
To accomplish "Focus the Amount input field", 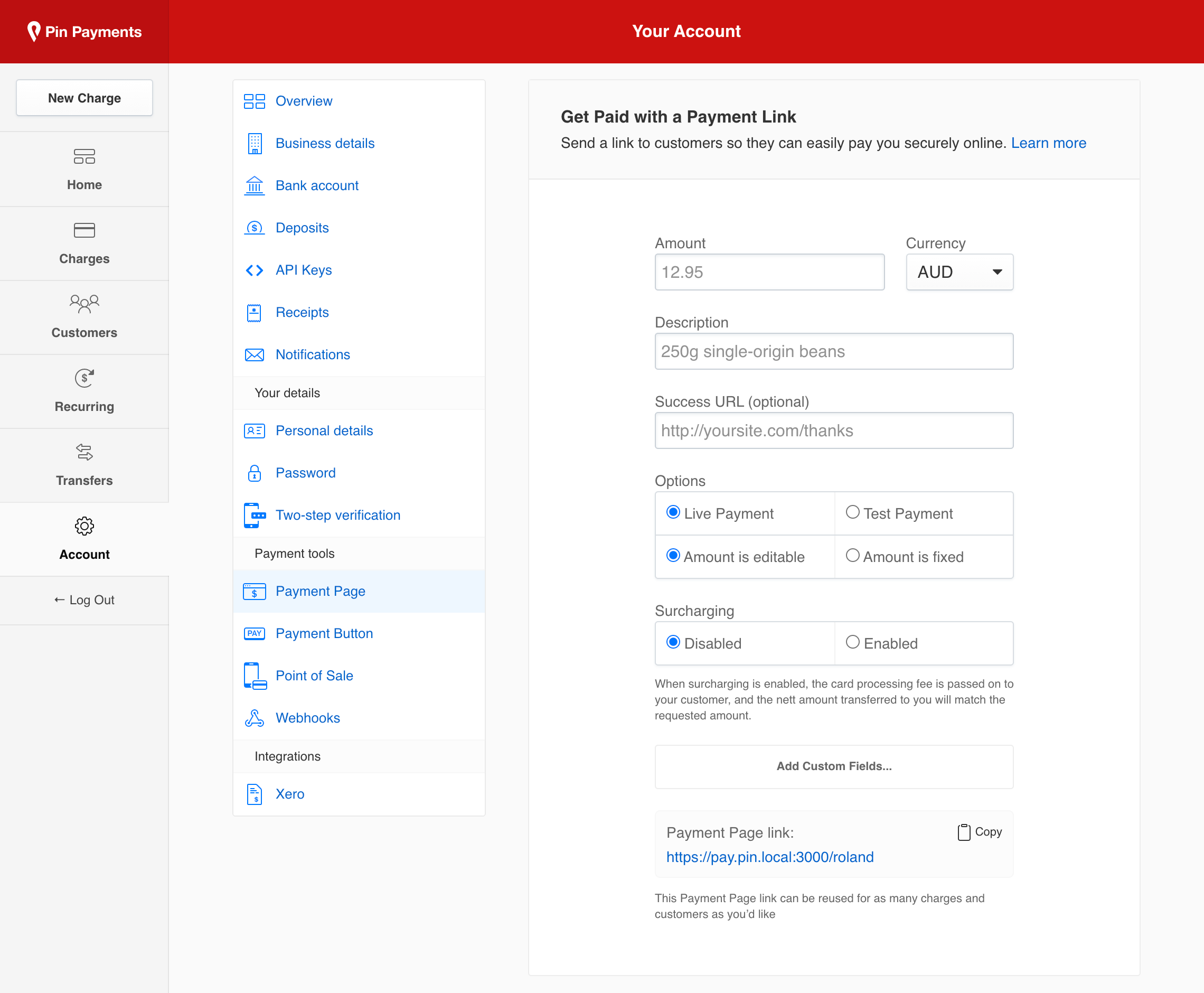I will coord(769,272).
